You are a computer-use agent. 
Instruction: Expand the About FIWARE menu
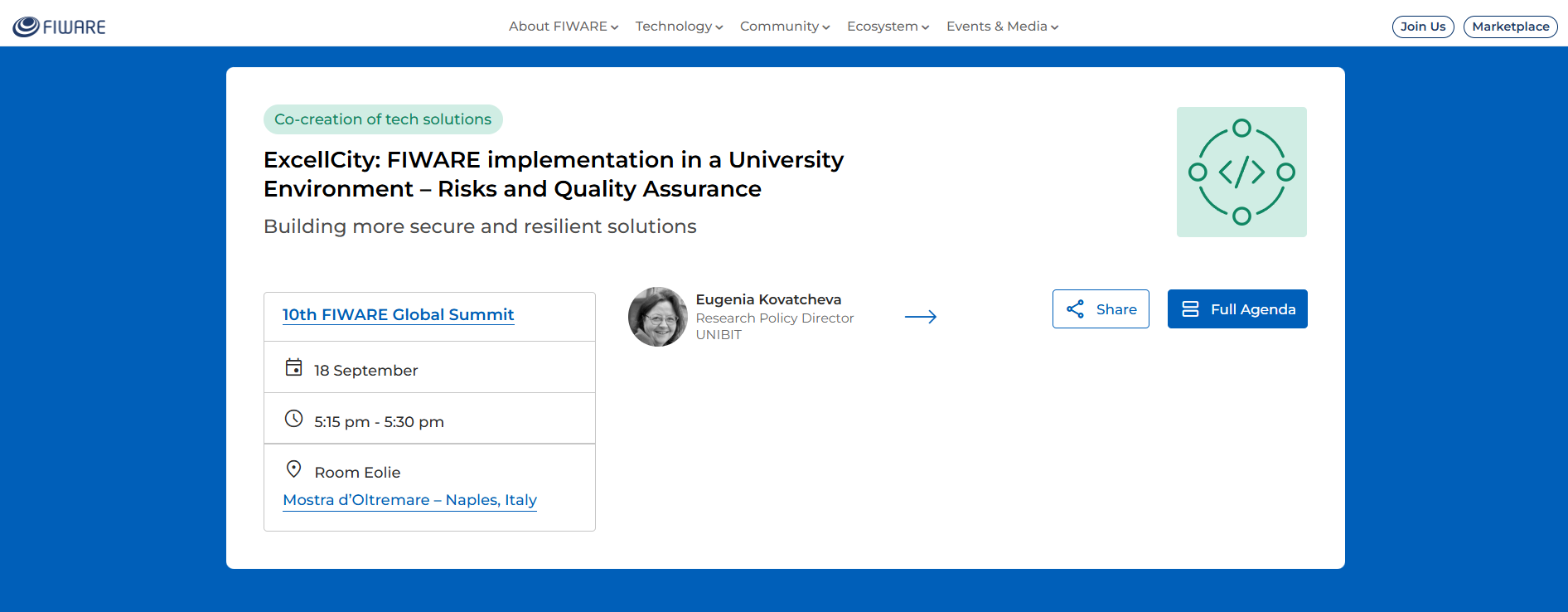pos(564,27)
